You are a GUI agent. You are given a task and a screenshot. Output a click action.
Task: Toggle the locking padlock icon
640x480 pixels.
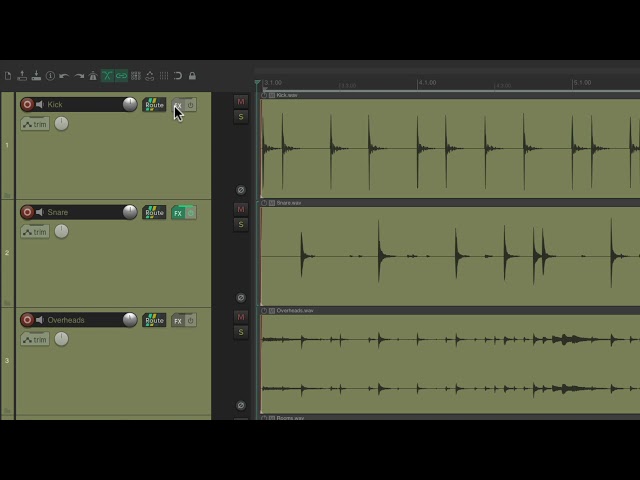192,76
